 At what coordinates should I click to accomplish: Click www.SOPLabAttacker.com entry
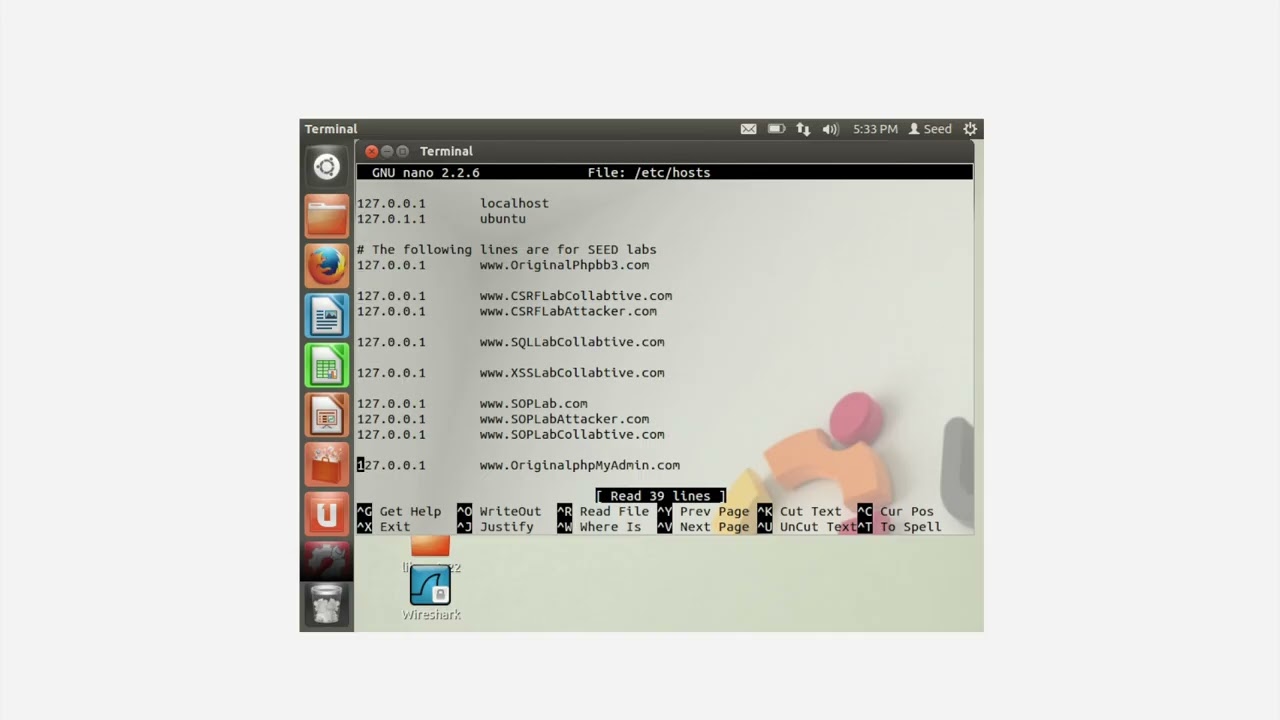coord(564,419)
